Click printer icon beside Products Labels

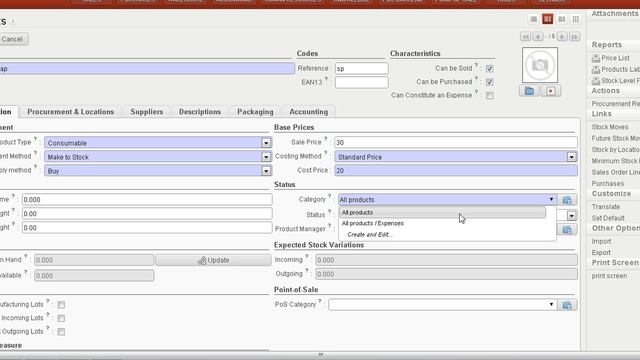596,69
